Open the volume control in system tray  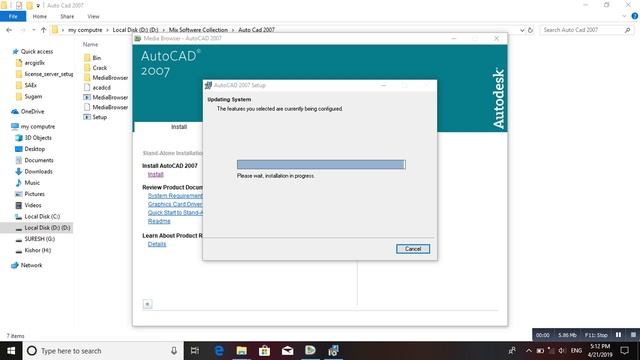point(562,351)
